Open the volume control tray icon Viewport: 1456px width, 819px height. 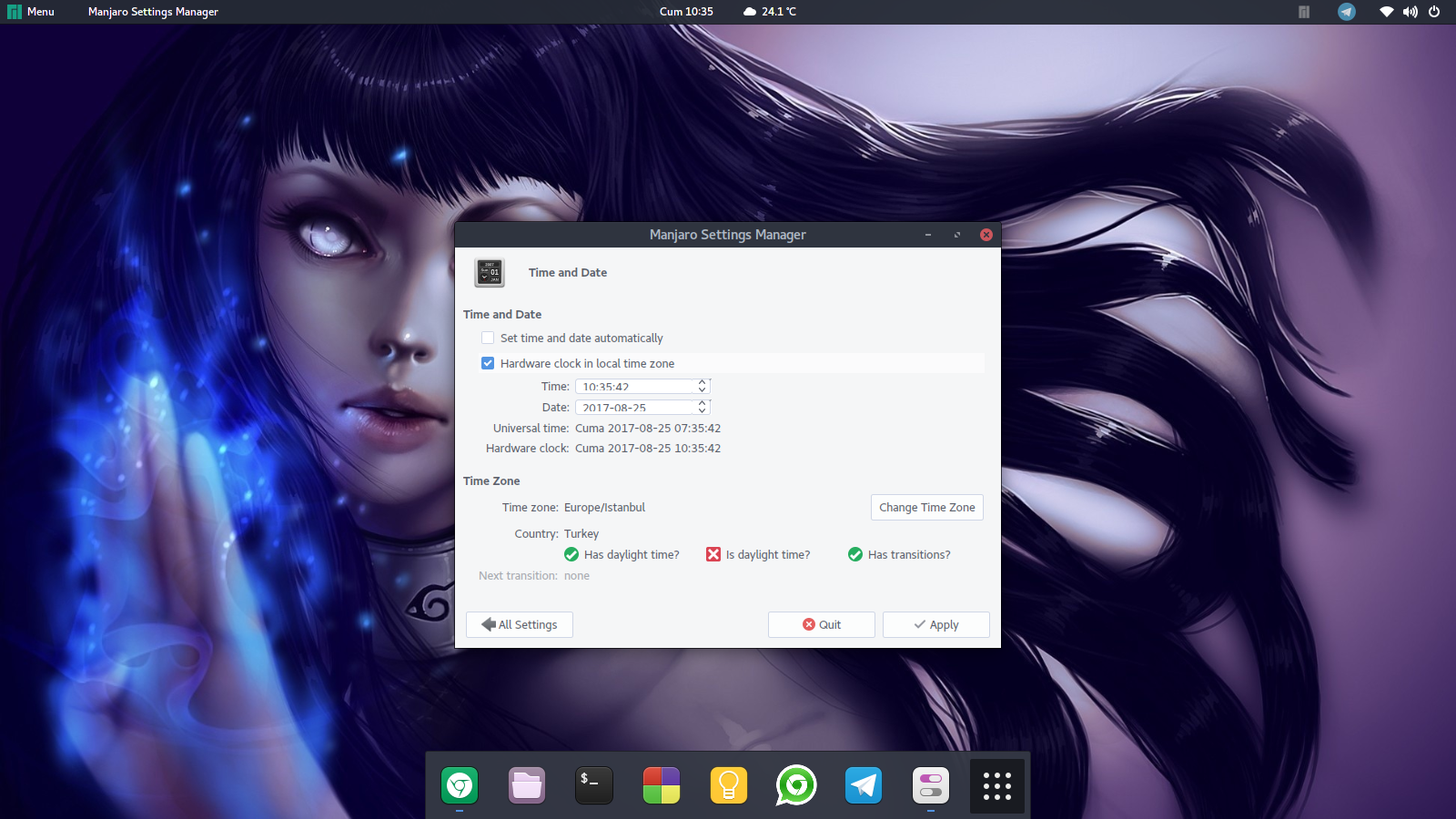coord(1410,12)
